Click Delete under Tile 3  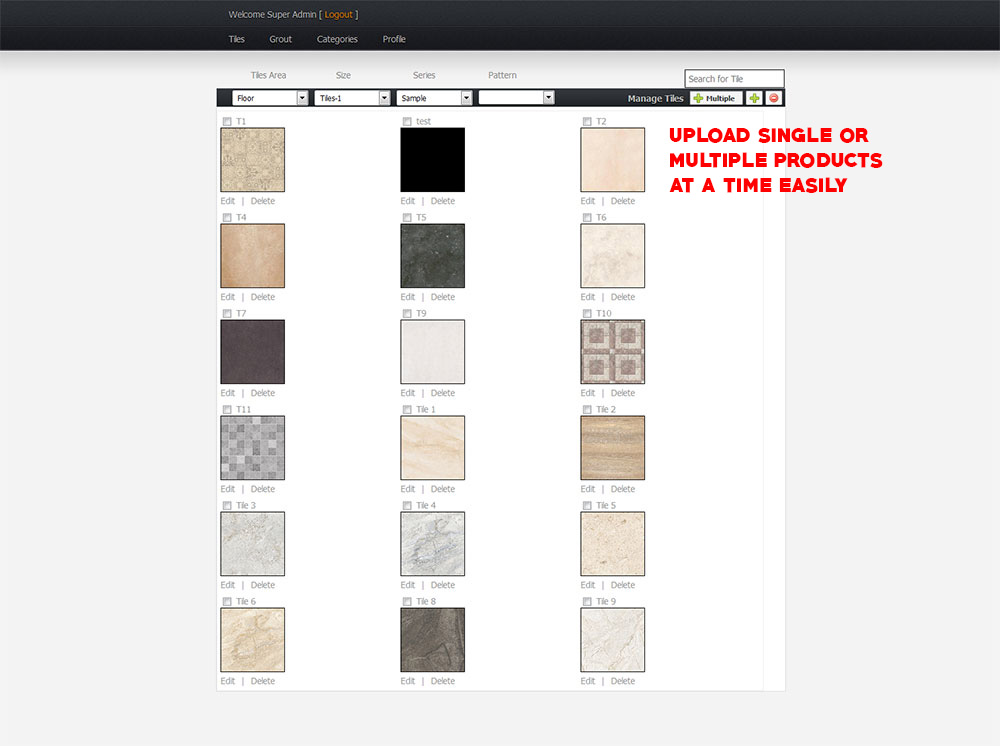263,585
